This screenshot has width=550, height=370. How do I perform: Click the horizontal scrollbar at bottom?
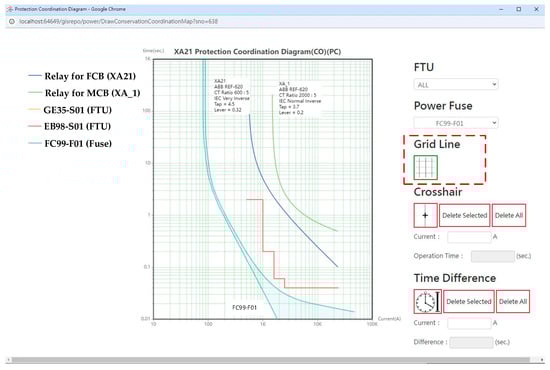tap(270, 360)
